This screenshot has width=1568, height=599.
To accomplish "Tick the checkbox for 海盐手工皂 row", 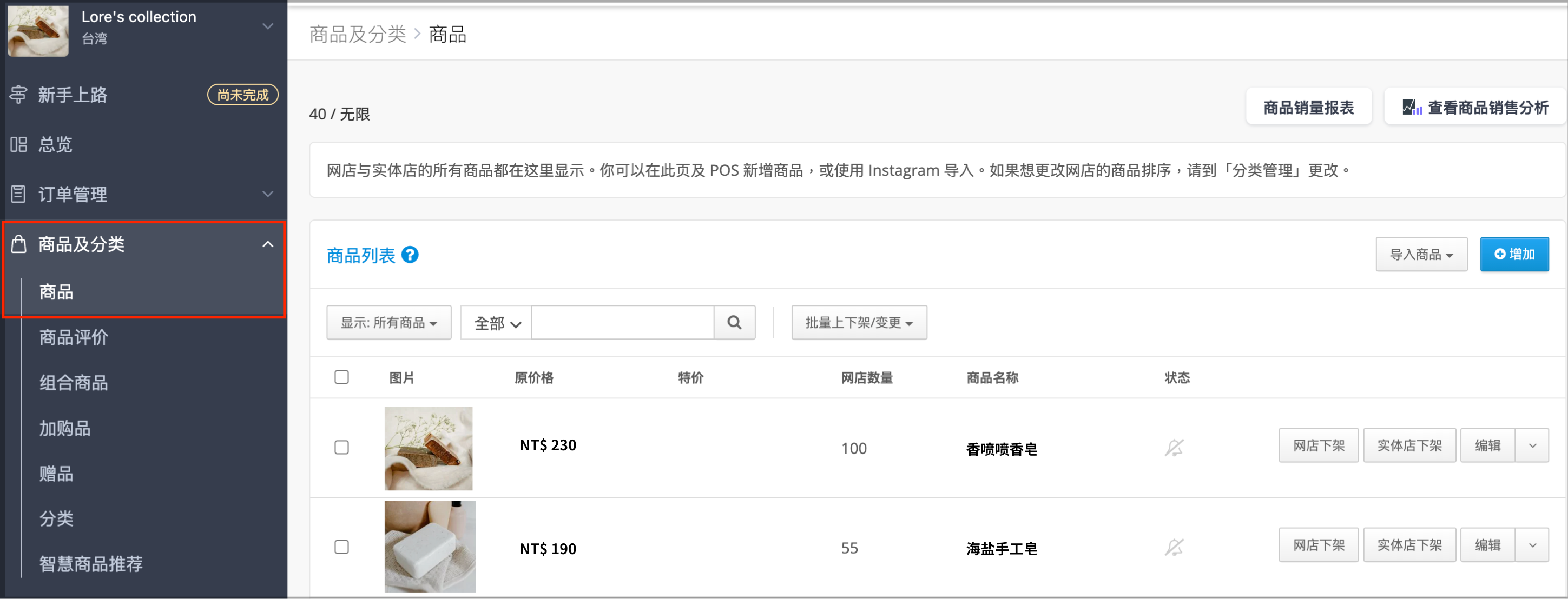I will click(x=341, y=547).
